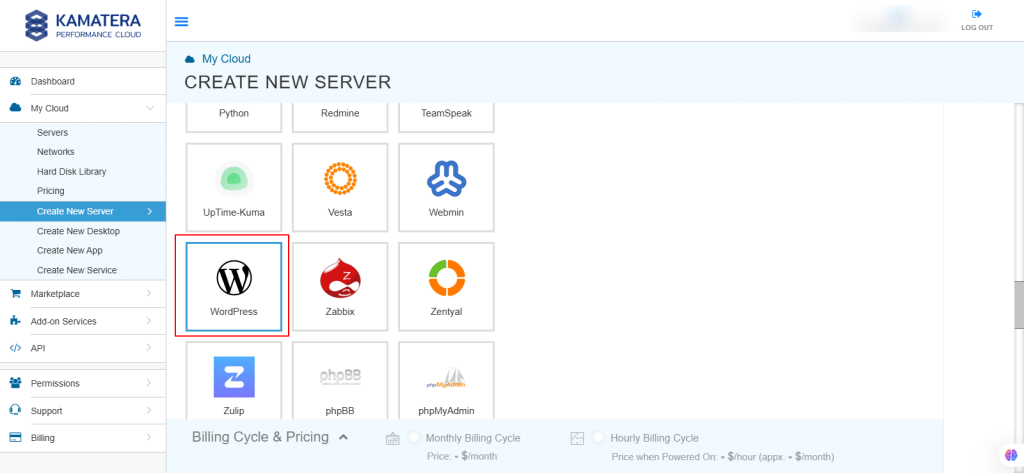
Task: Open Create New Desktop menu item
Action: tap(78, 231)
